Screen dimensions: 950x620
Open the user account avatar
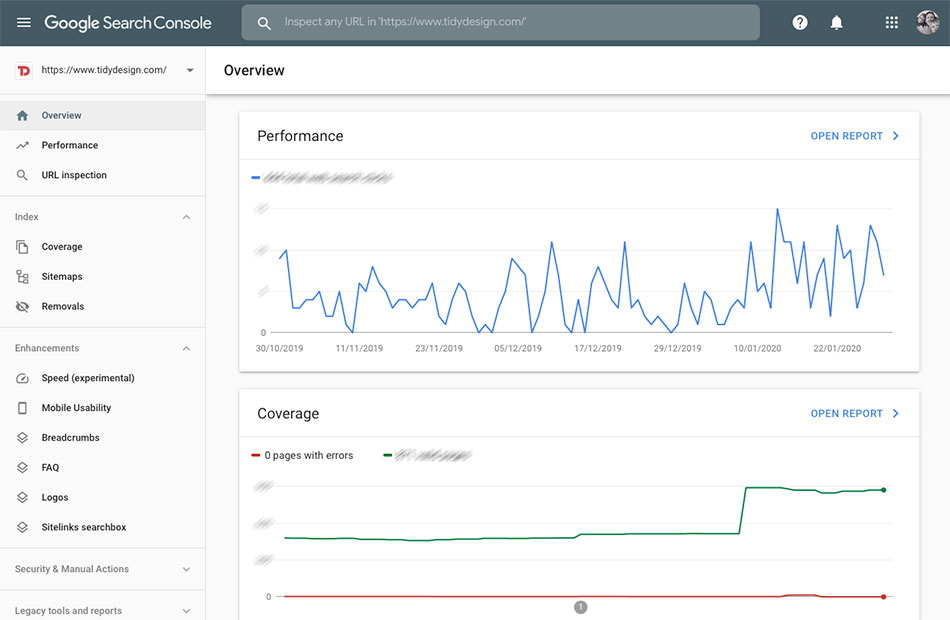(927, 22)
